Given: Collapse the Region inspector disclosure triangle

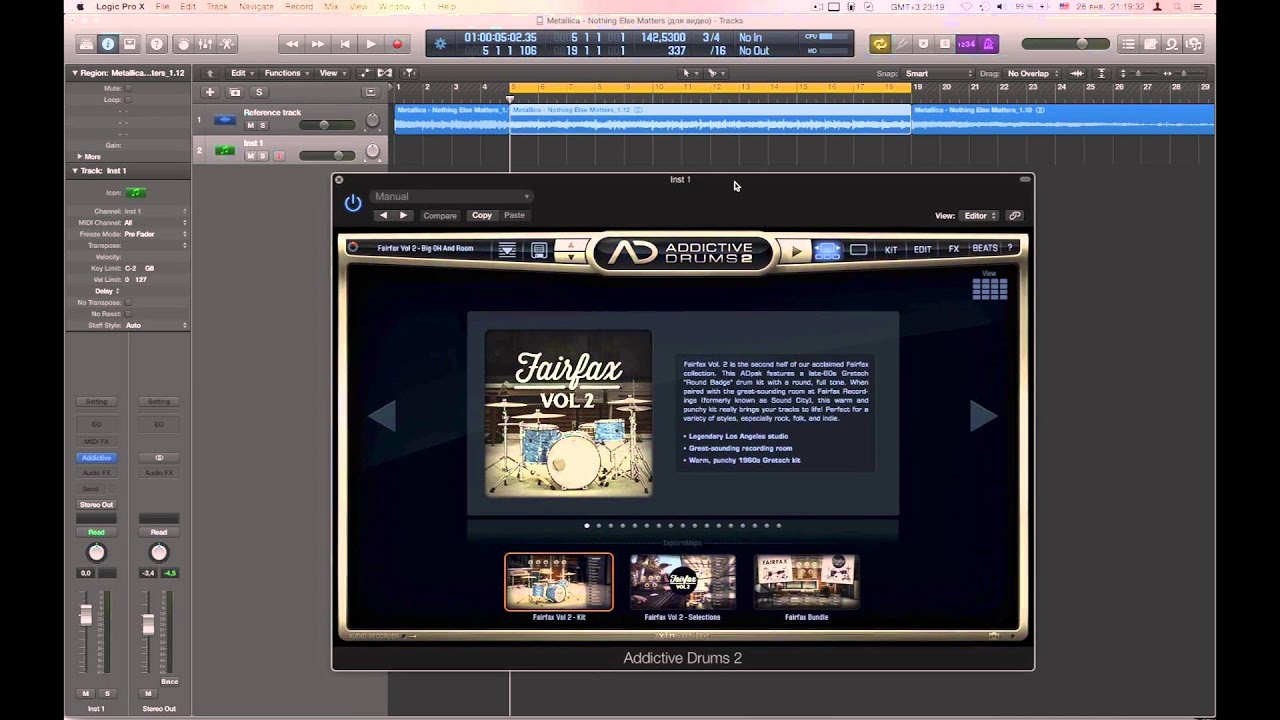Looking at the screenshot, I should click(x=74, y=73).
